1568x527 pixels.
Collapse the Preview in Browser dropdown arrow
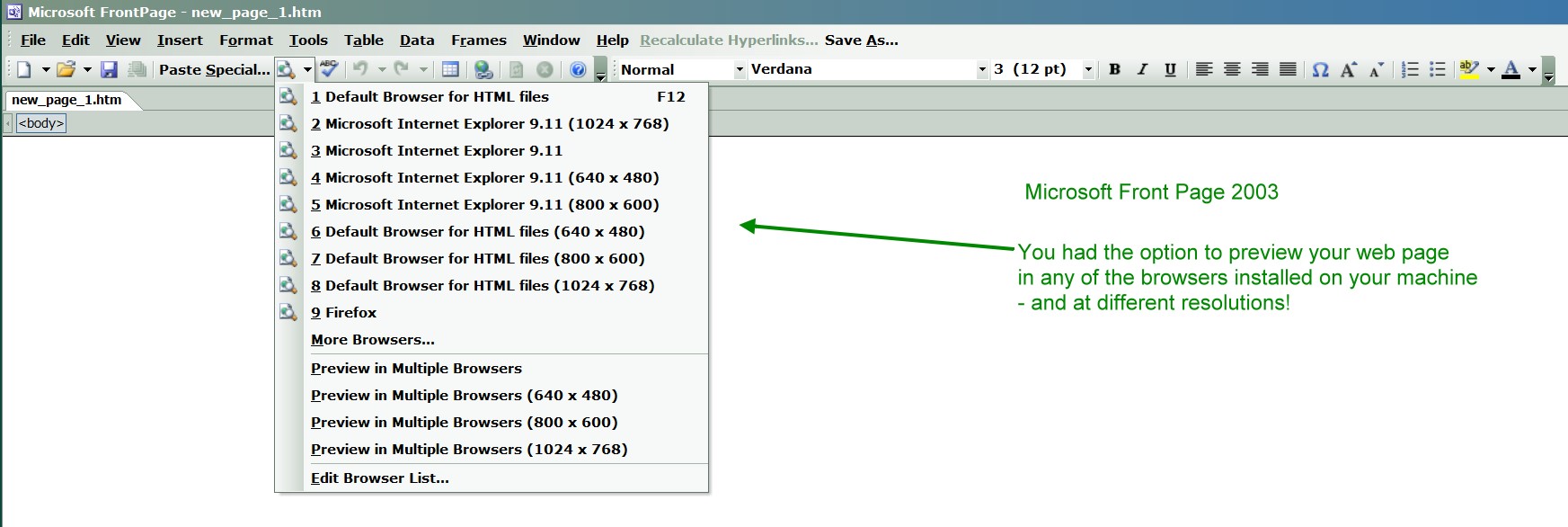307,69
